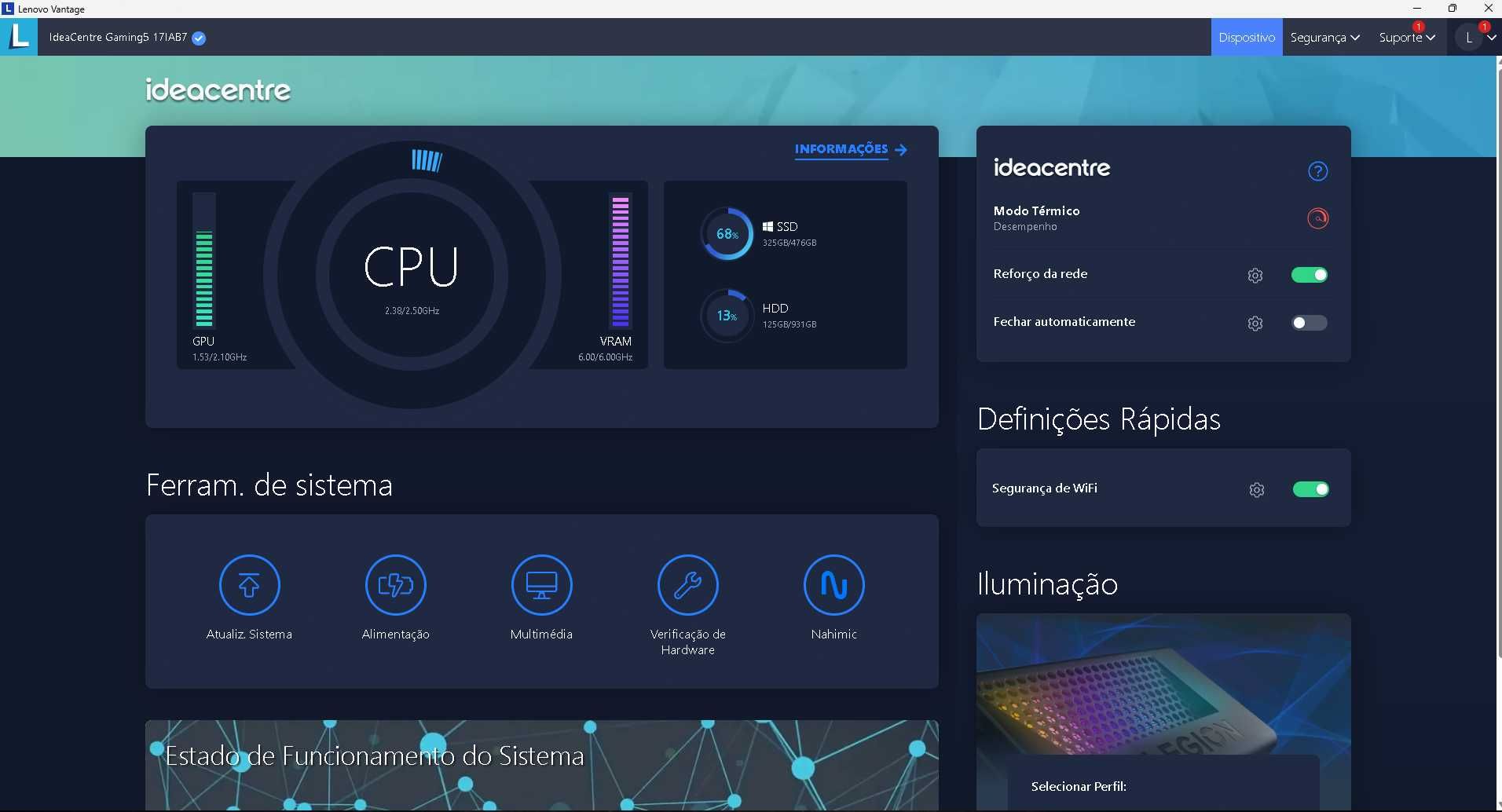The height and width of the screenshot is (812, 1502).
Task: Open the Atualiz. Sistema tool
Action: 249,585
